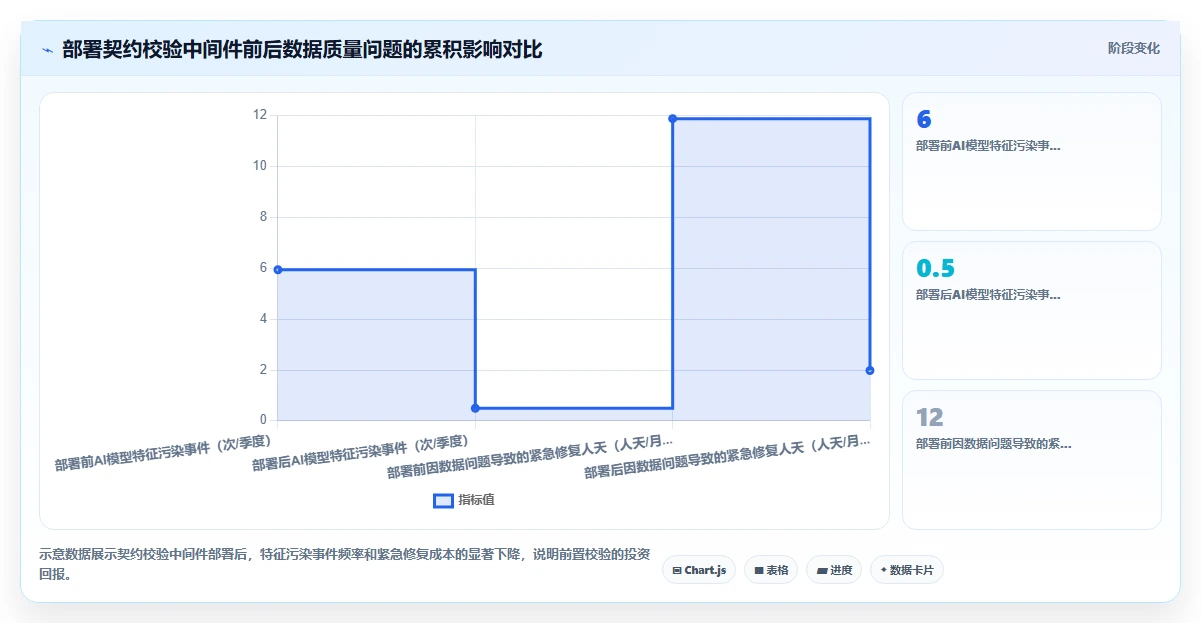Click the 表格 tag icon
Screen dimensions: 1201x623
pos(759,570)
